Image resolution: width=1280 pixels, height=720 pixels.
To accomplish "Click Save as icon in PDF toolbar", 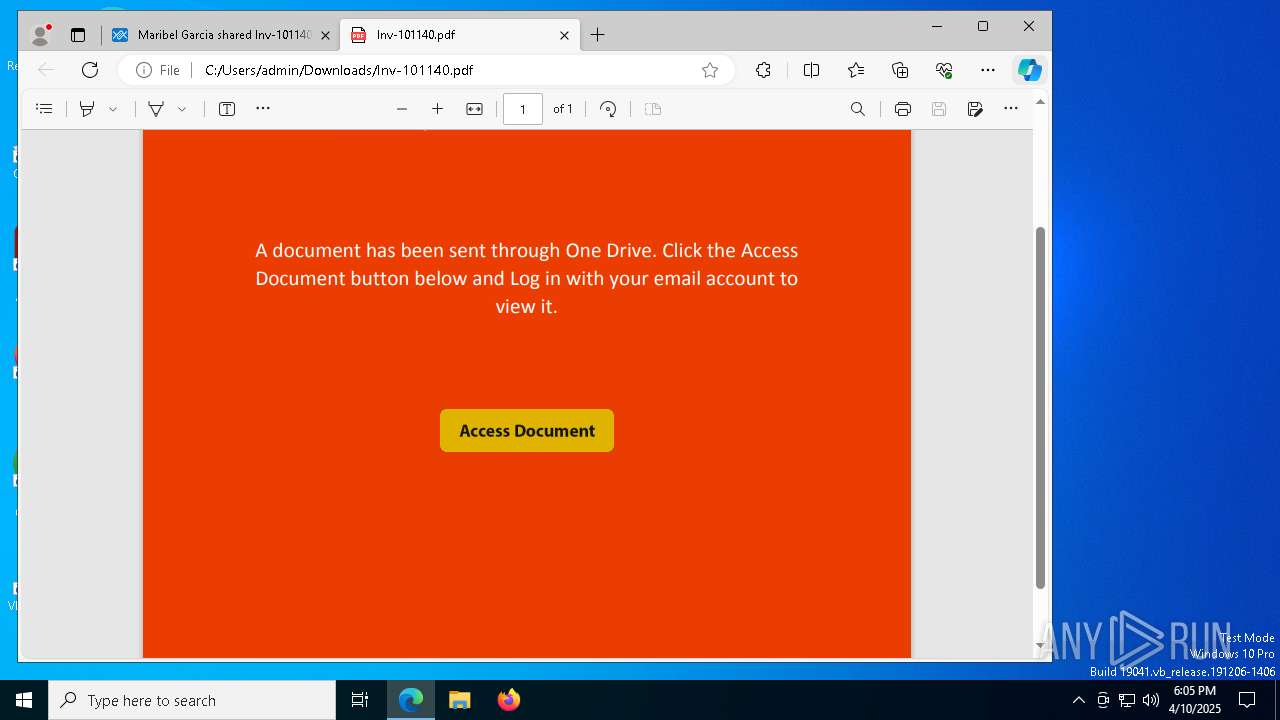I will click(x=975, y=109).
